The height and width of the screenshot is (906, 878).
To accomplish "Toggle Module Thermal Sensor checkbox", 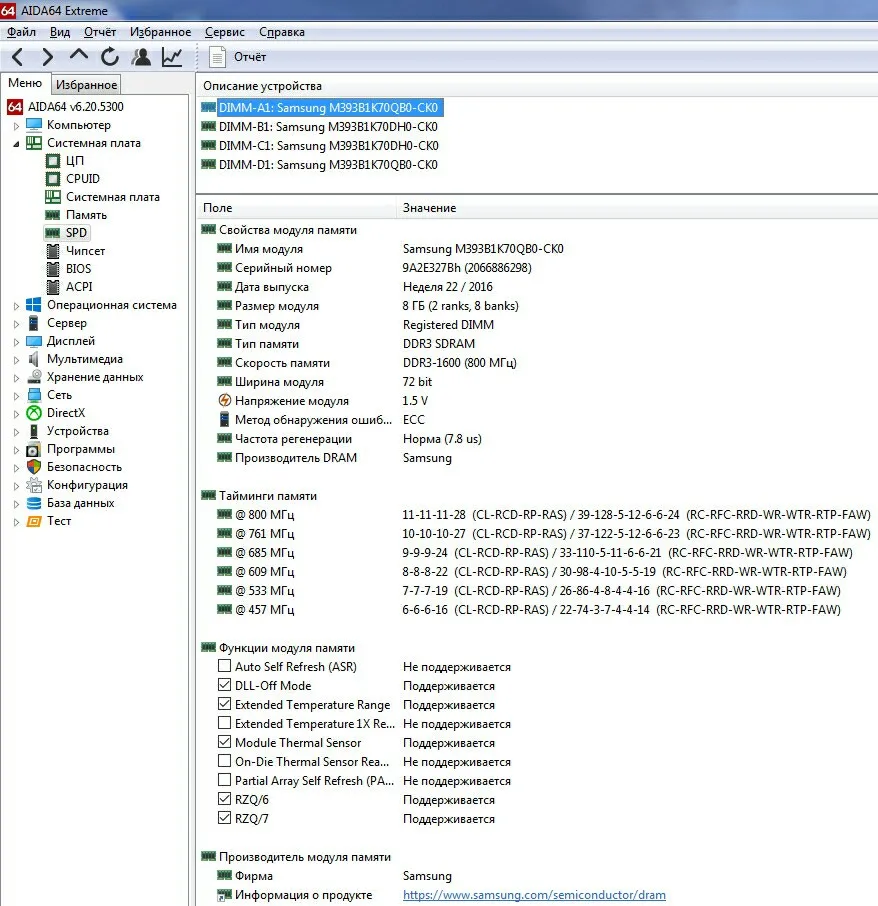I will tap(224, 742).
